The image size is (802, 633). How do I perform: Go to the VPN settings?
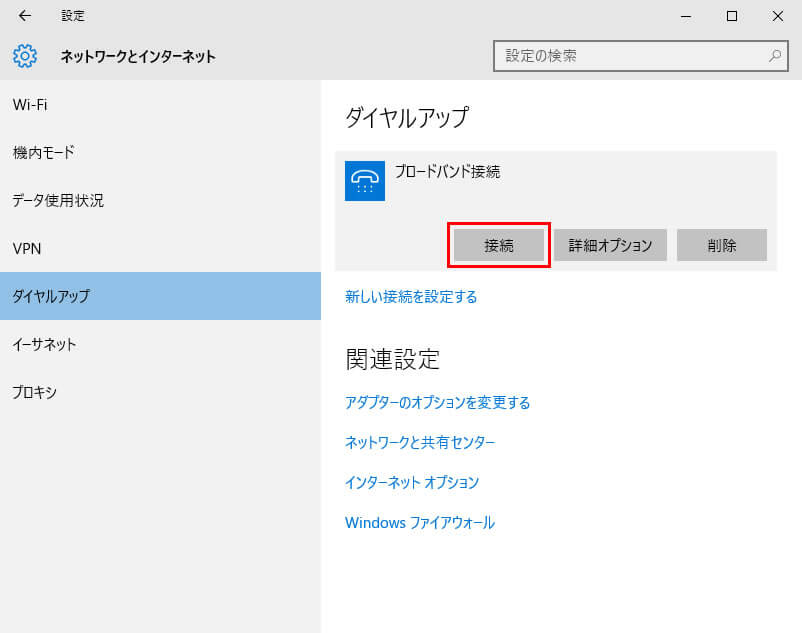pos(27,248)
